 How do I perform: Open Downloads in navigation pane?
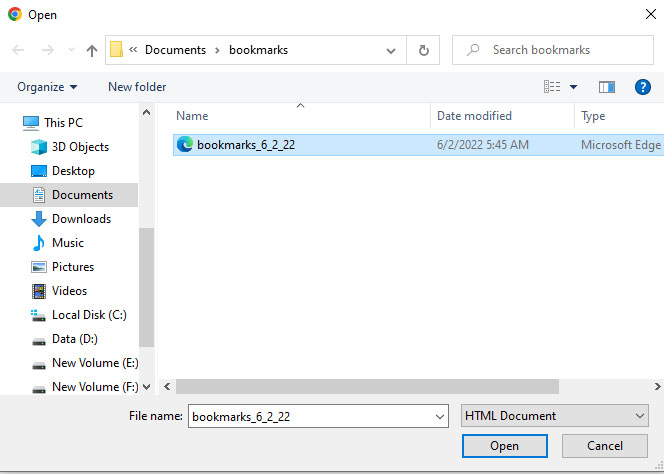pos(81,219)
